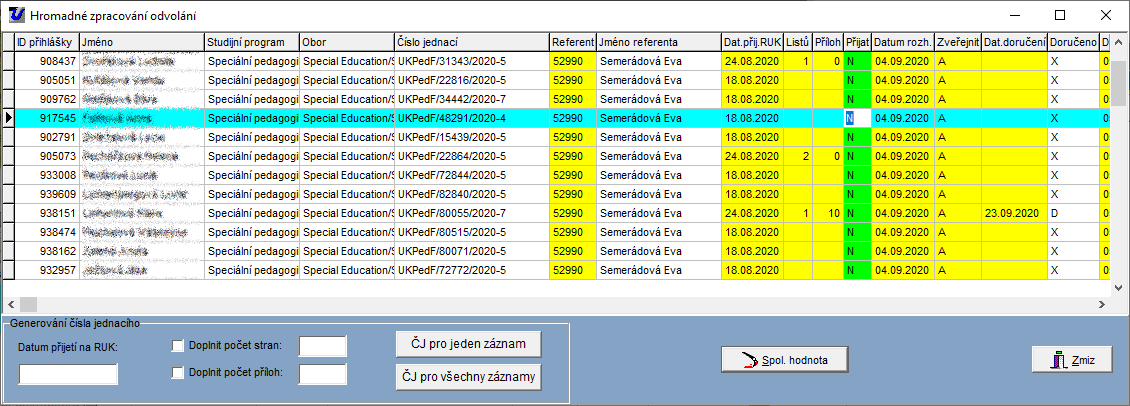The image size is (1130, 406).
Task: Close the dialog with 'Zmiz' button
Action: 1071,359
